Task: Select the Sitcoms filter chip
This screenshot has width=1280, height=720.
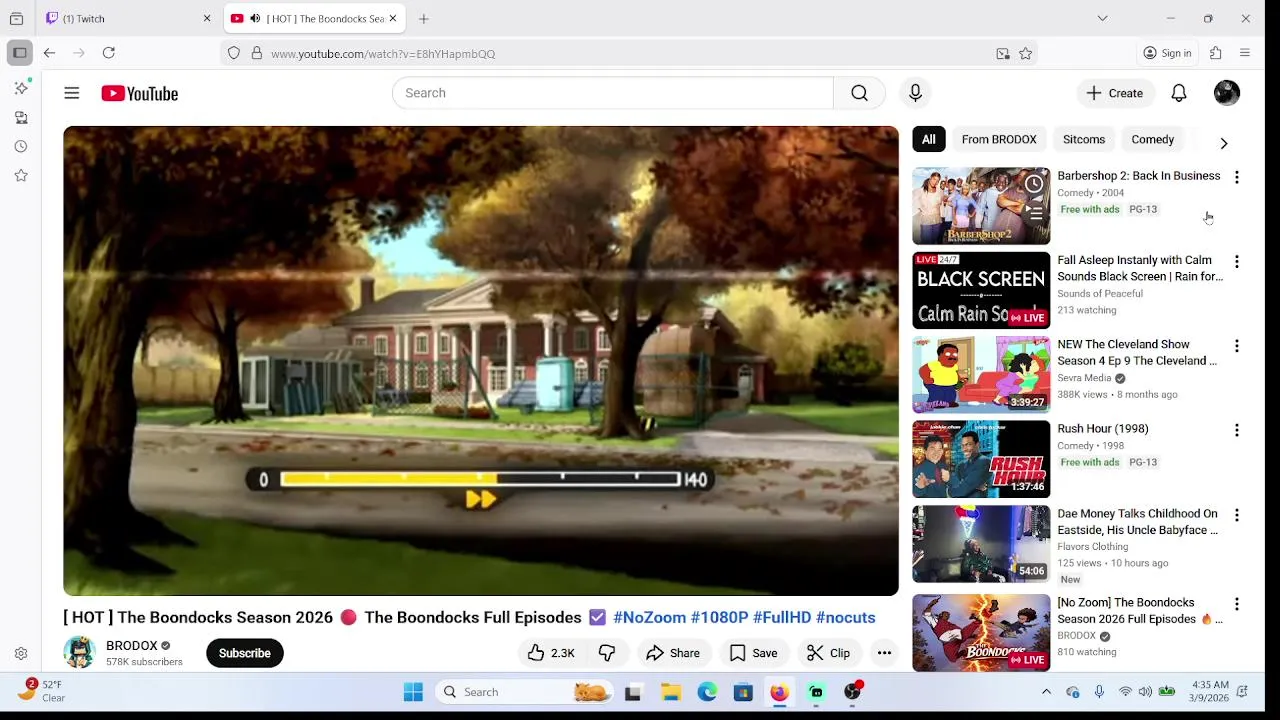Action: tap(1084, 140)
